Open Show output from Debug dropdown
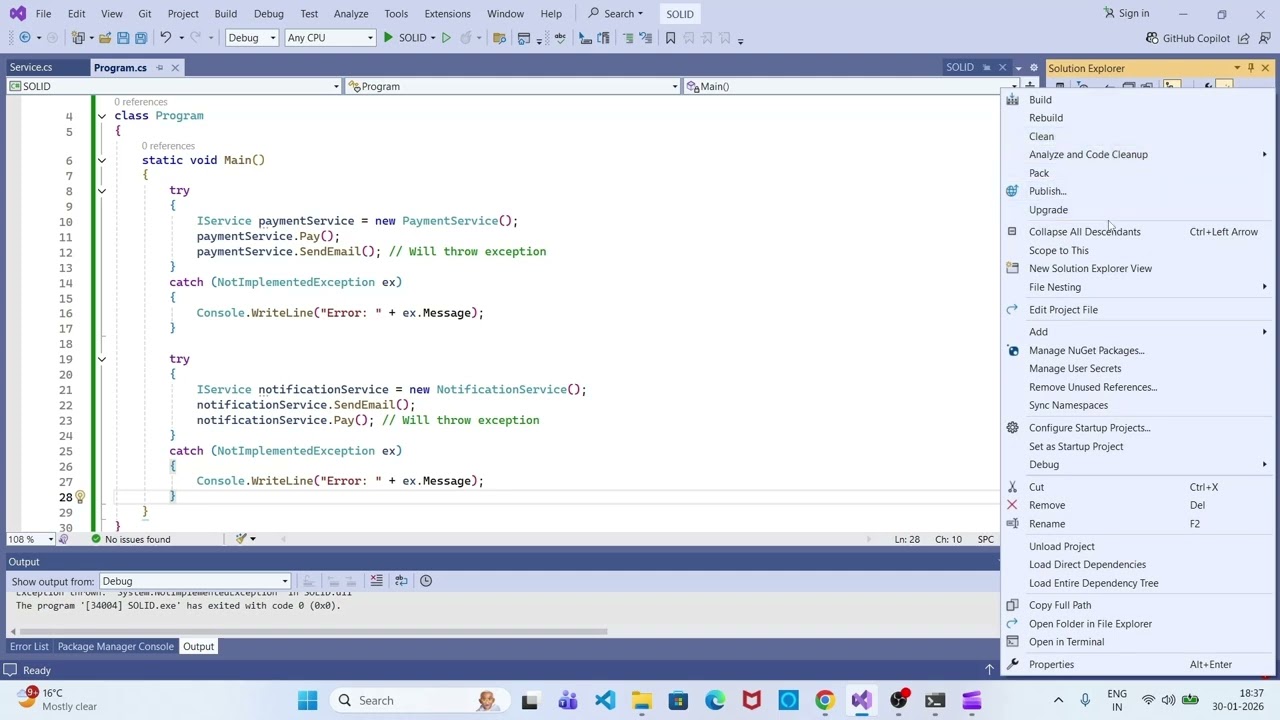 (195, 582)
